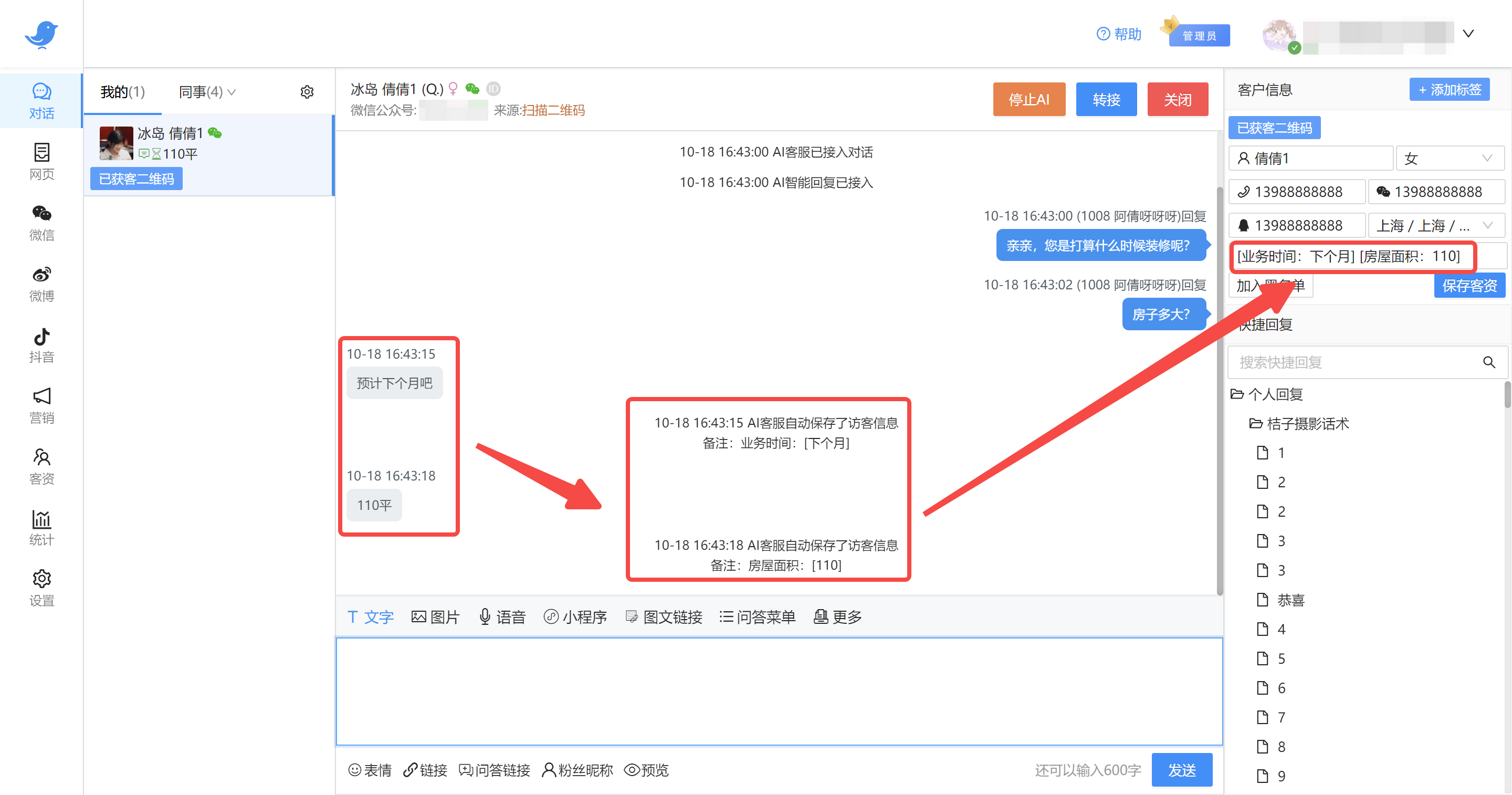Switch to the 我的(1) tab
The height and width of the screenshot is (795, 1512).
click(122, 92)
